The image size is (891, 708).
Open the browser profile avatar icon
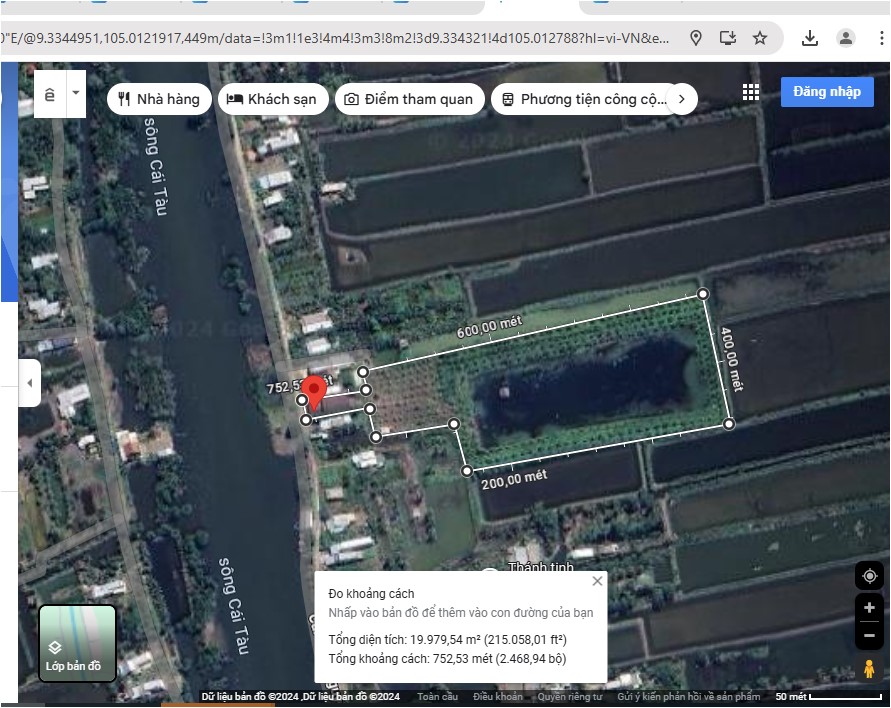tap(846, 38)
